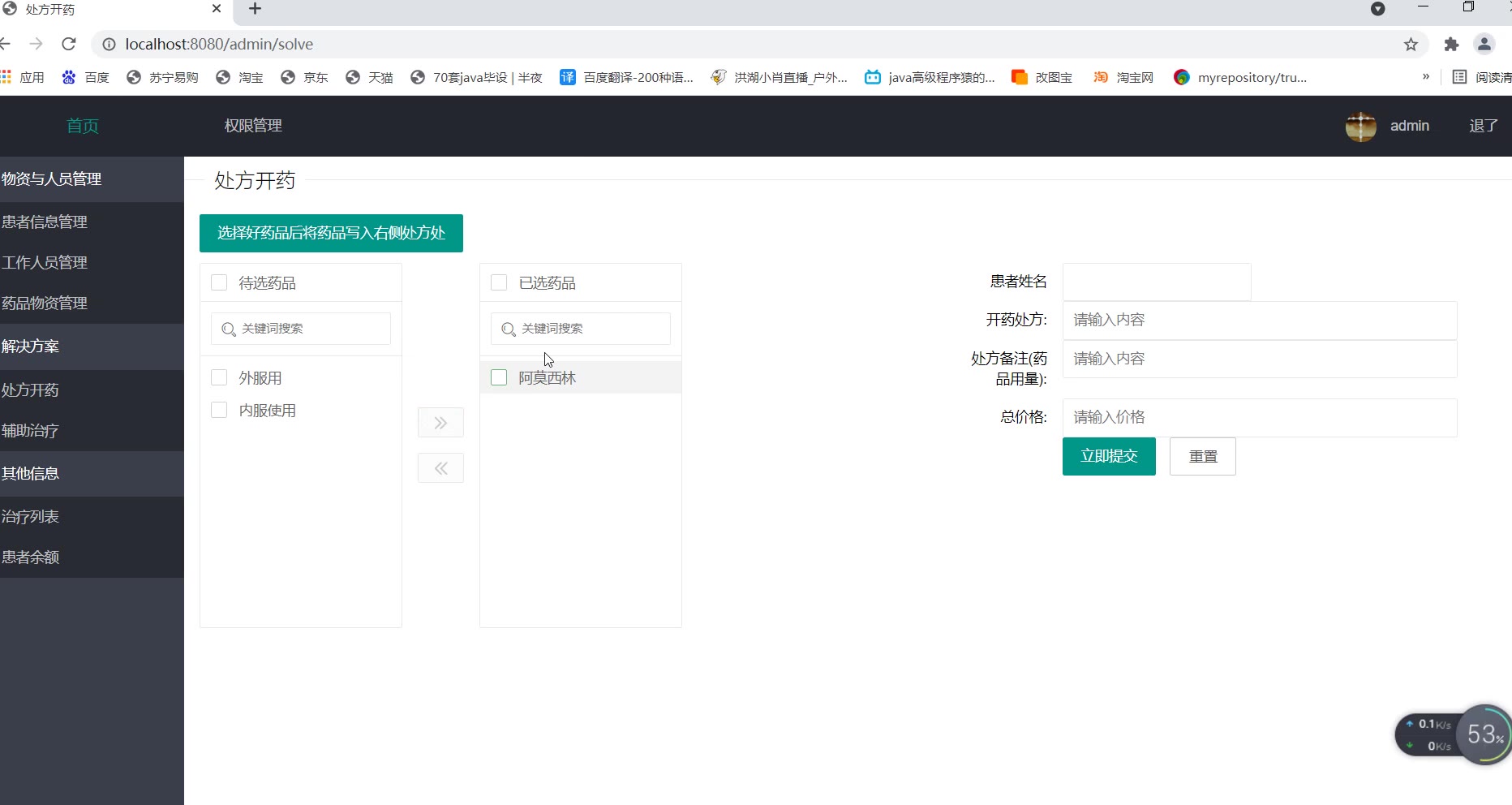Viewport: 1512px width, 805px height.
Task: Click the network speed floating widget
Action: [1453, 734]
